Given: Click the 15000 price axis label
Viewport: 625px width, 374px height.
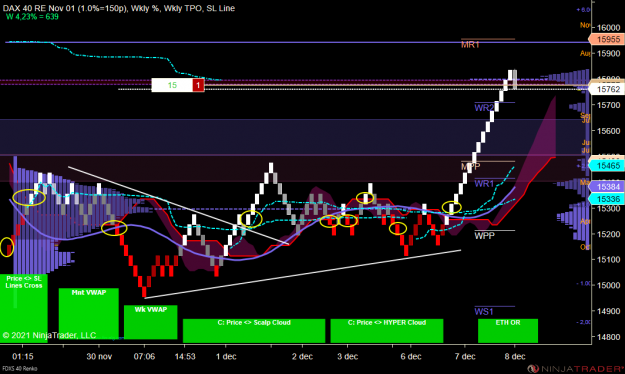Looking at the screenshot, I should 608,285.
